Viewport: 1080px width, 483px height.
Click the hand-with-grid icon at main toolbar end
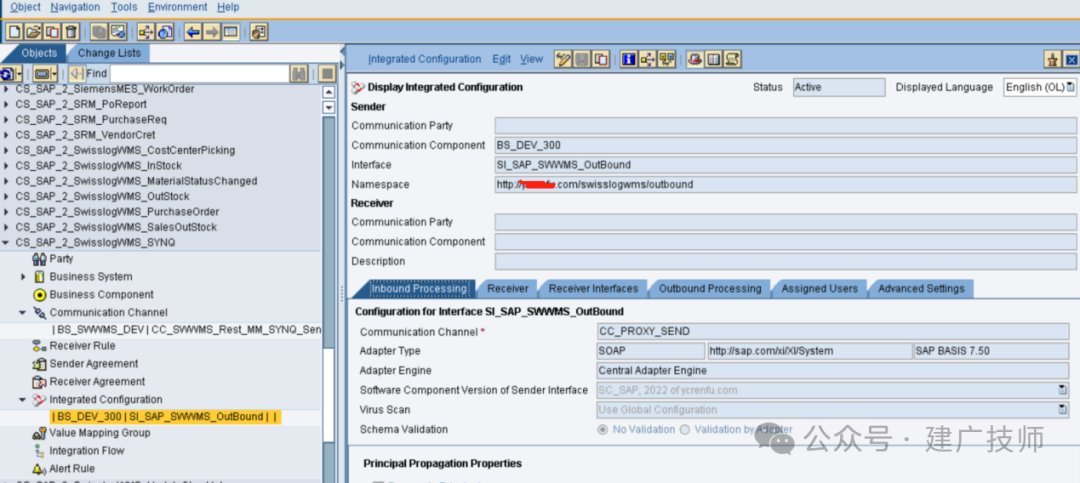[259, 32]
